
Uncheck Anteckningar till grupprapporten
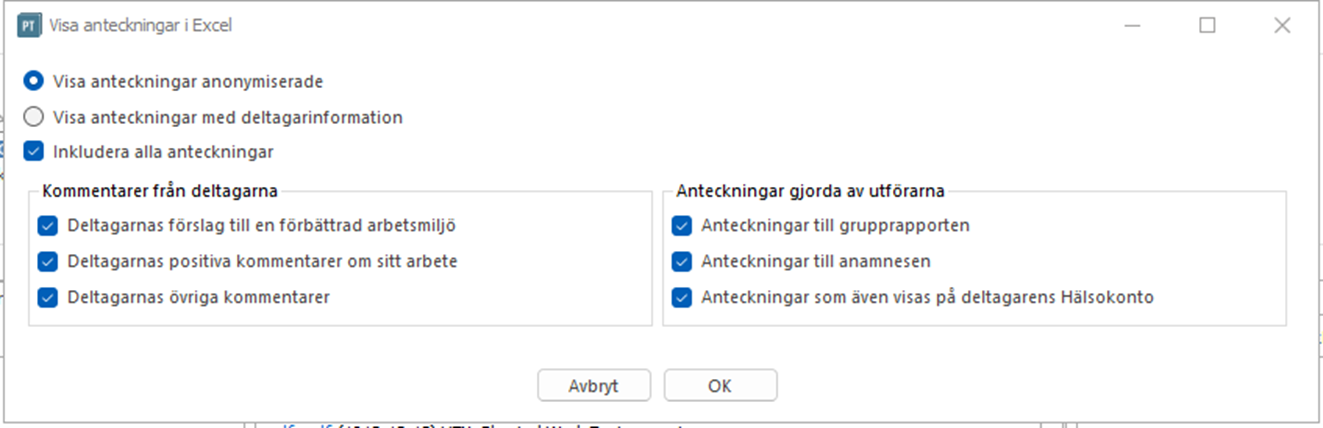(x=682, y=225)
